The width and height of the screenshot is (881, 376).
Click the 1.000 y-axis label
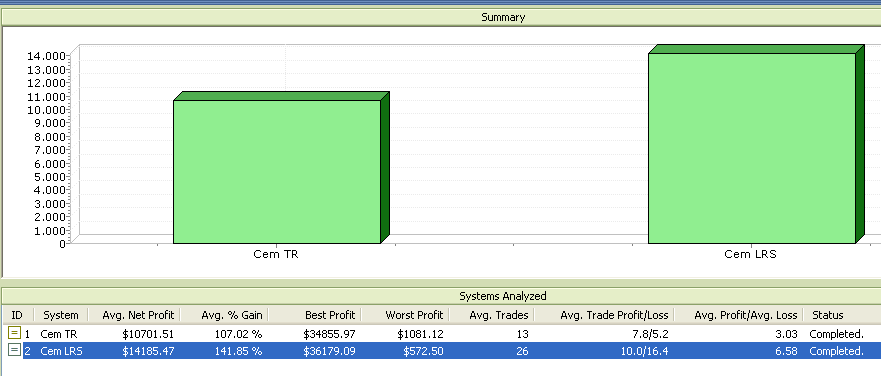point(49,230)
